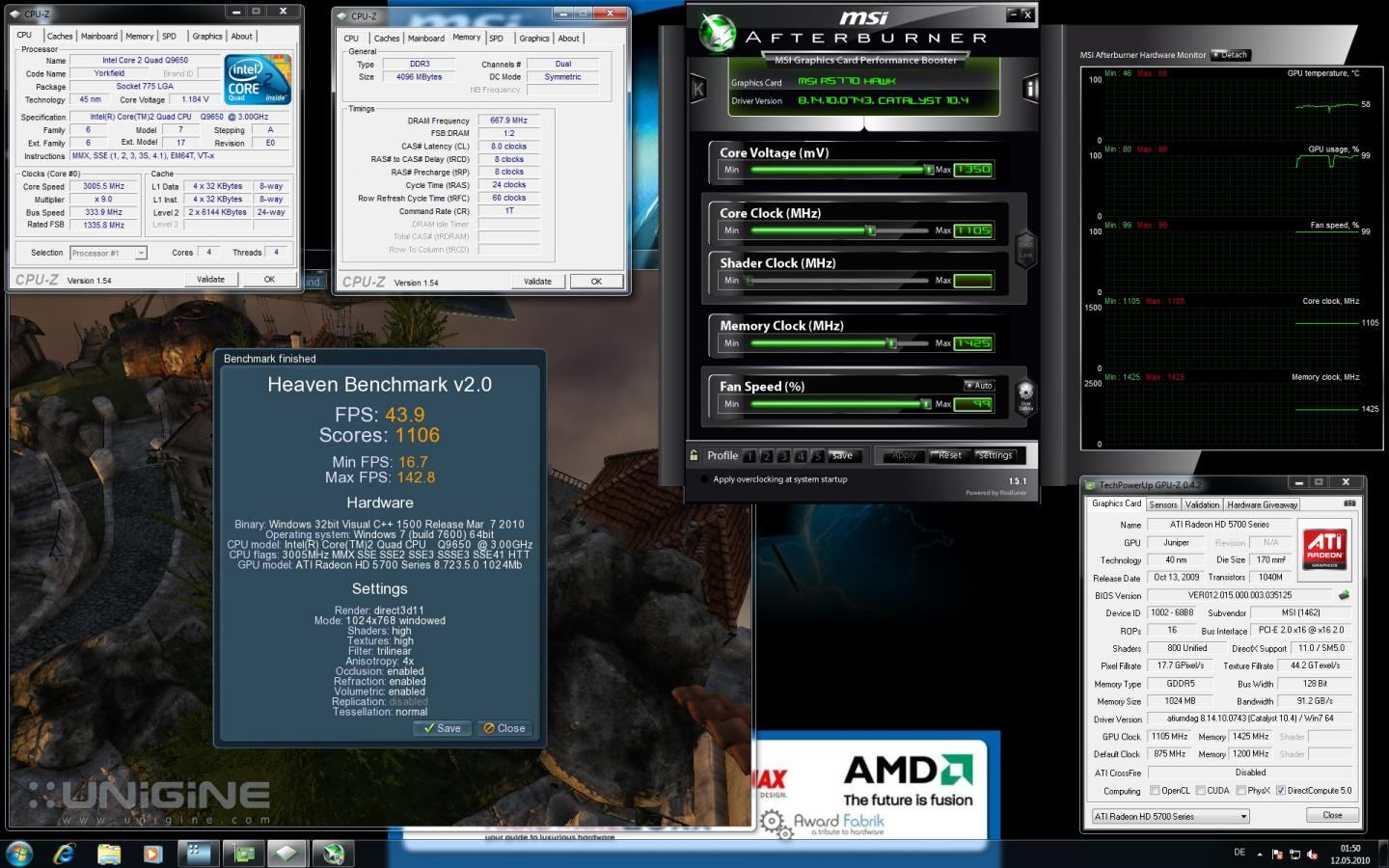This screenshot has width=1389, height=868.
Task: Click the Intel Core 2 logo in CPU-Z
Action: tap(257, 80)
